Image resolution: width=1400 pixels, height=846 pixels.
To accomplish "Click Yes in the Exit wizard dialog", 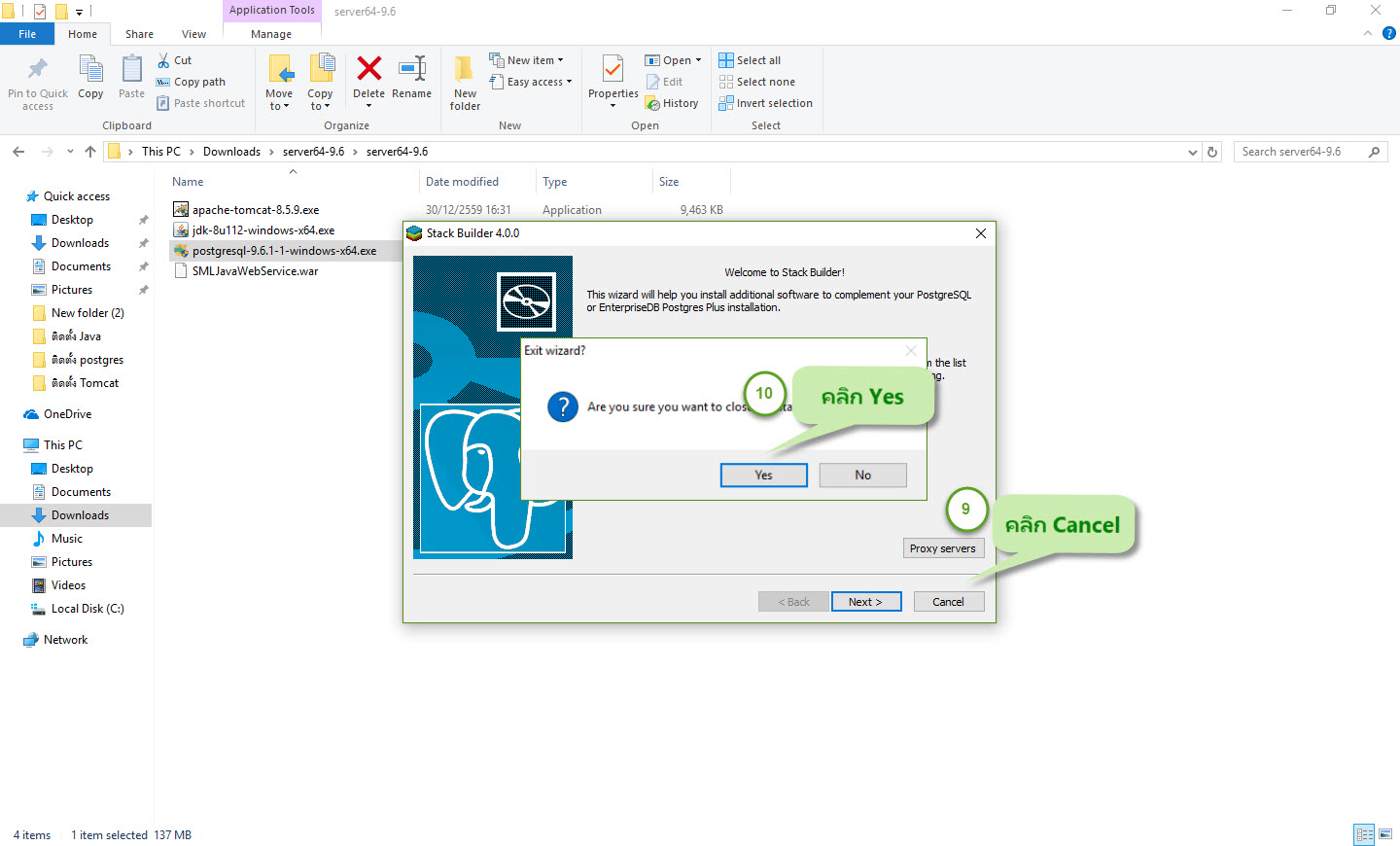I will tap(764, 476).
